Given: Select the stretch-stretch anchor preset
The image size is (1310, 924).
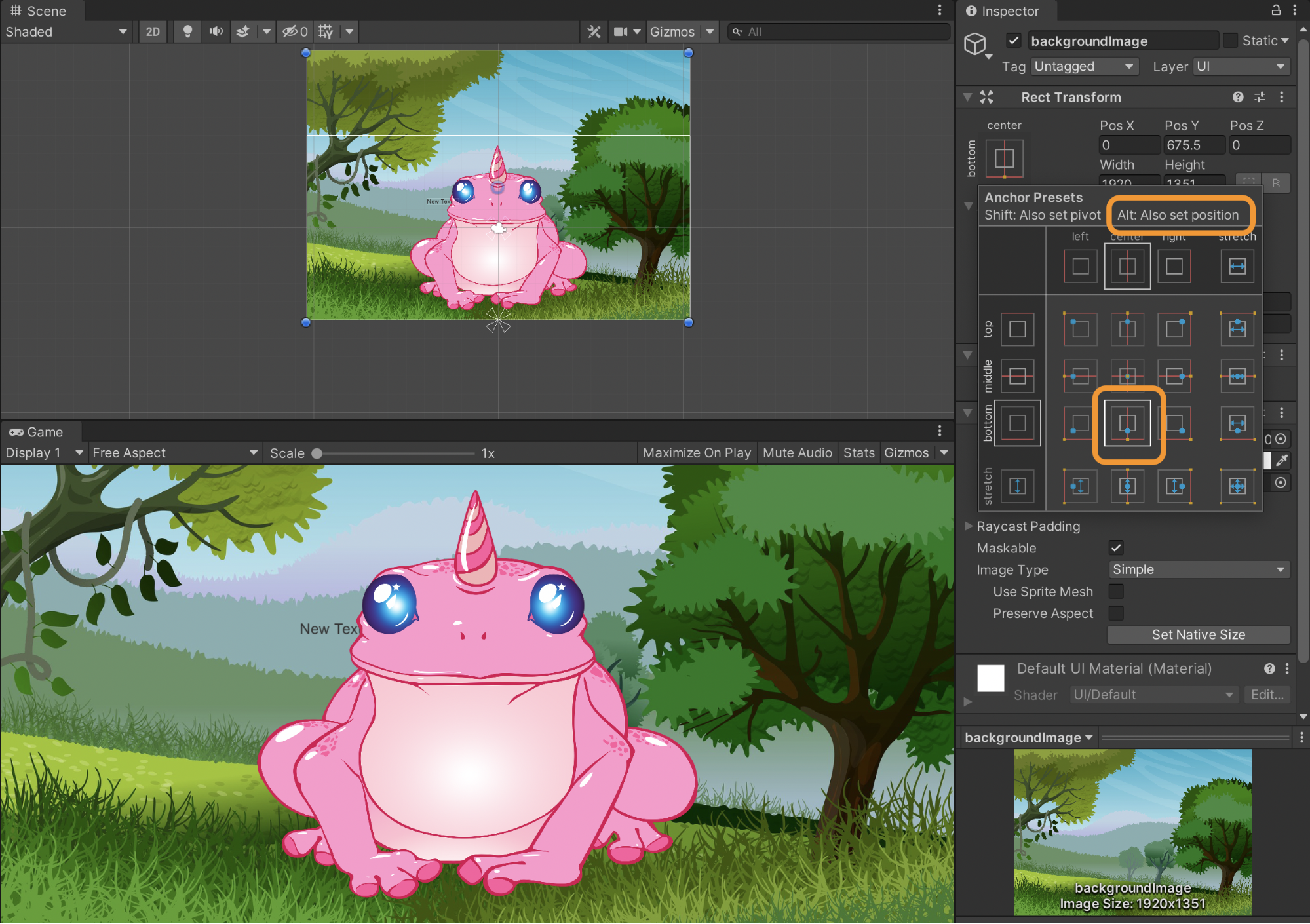Looking at the screenshot, I should [1237, 486].
